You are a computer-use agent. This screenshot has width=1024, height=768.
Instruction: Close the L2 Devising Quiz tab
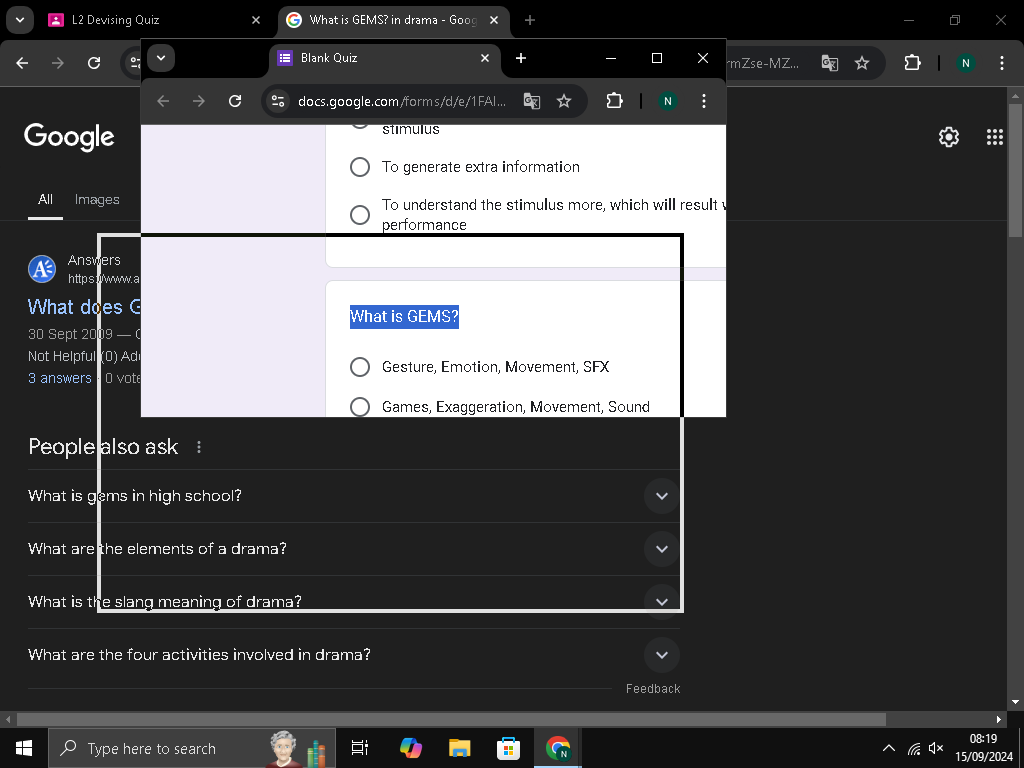256,20
